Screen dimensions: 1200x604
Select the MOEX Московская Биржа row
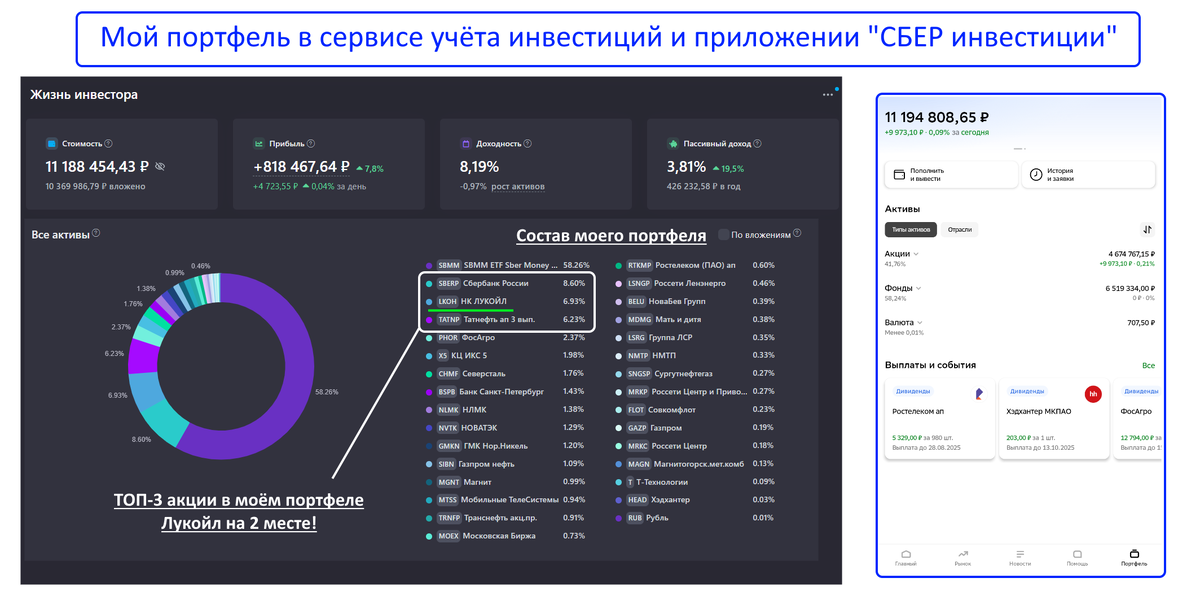coord(508,536)
